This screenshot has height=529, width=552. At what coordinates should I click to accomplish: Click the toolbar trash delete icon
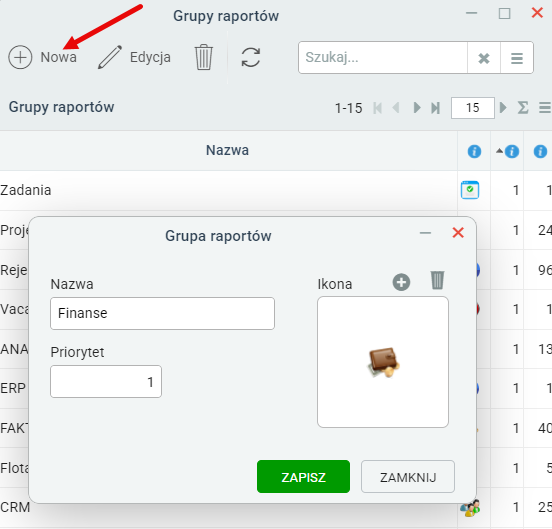[203, 57]
